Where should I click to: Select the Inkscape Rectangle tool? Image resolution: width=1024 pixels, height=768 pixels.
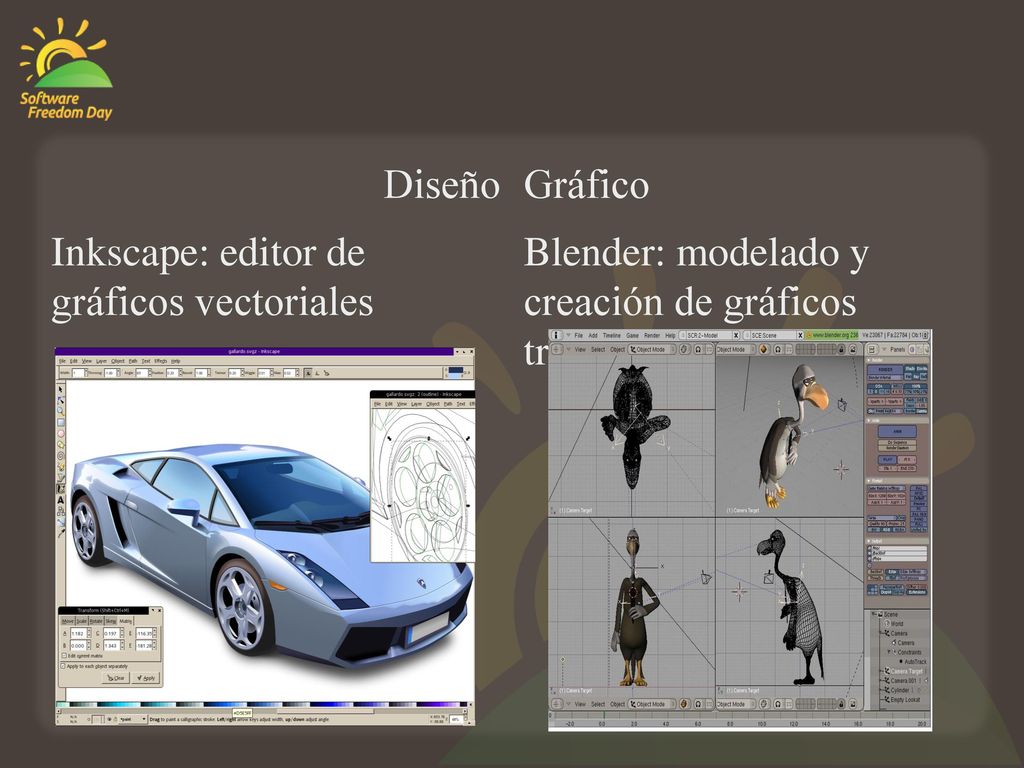tap(61, 423)
